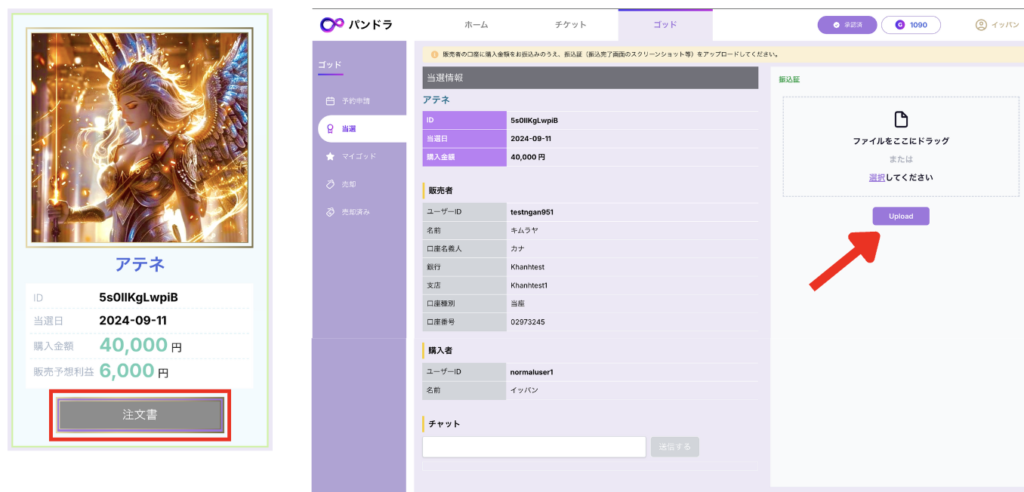
Task: Click the warning icon in the yellow notice
Action: 434,54
